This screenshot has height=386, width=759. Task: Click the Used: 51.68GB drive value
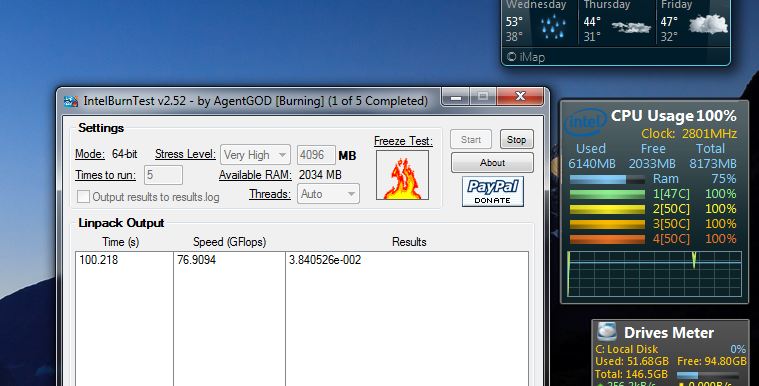point(632,361)
